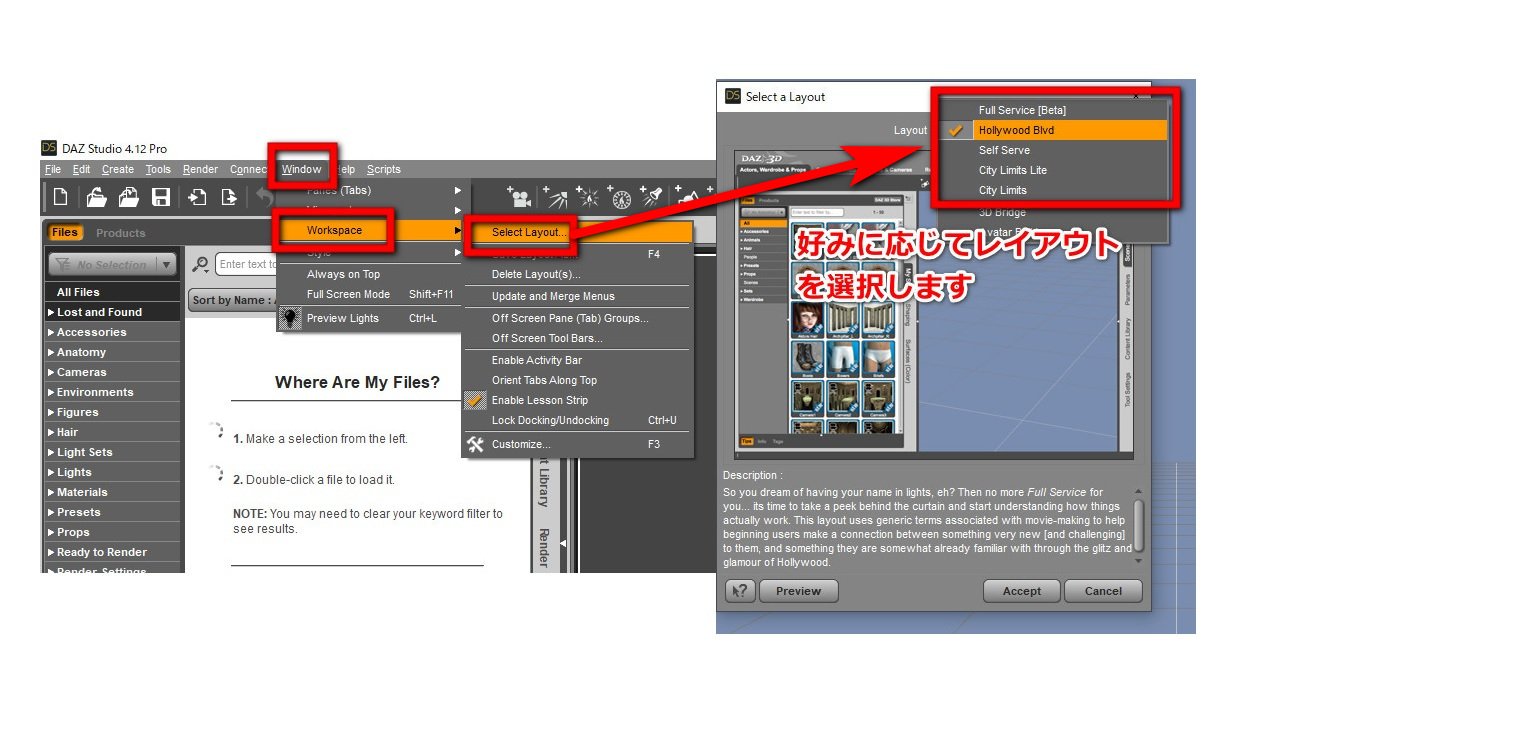1529x735 pixels.
Task: Click the Undo arrow icon
Action: click(263, 197)
